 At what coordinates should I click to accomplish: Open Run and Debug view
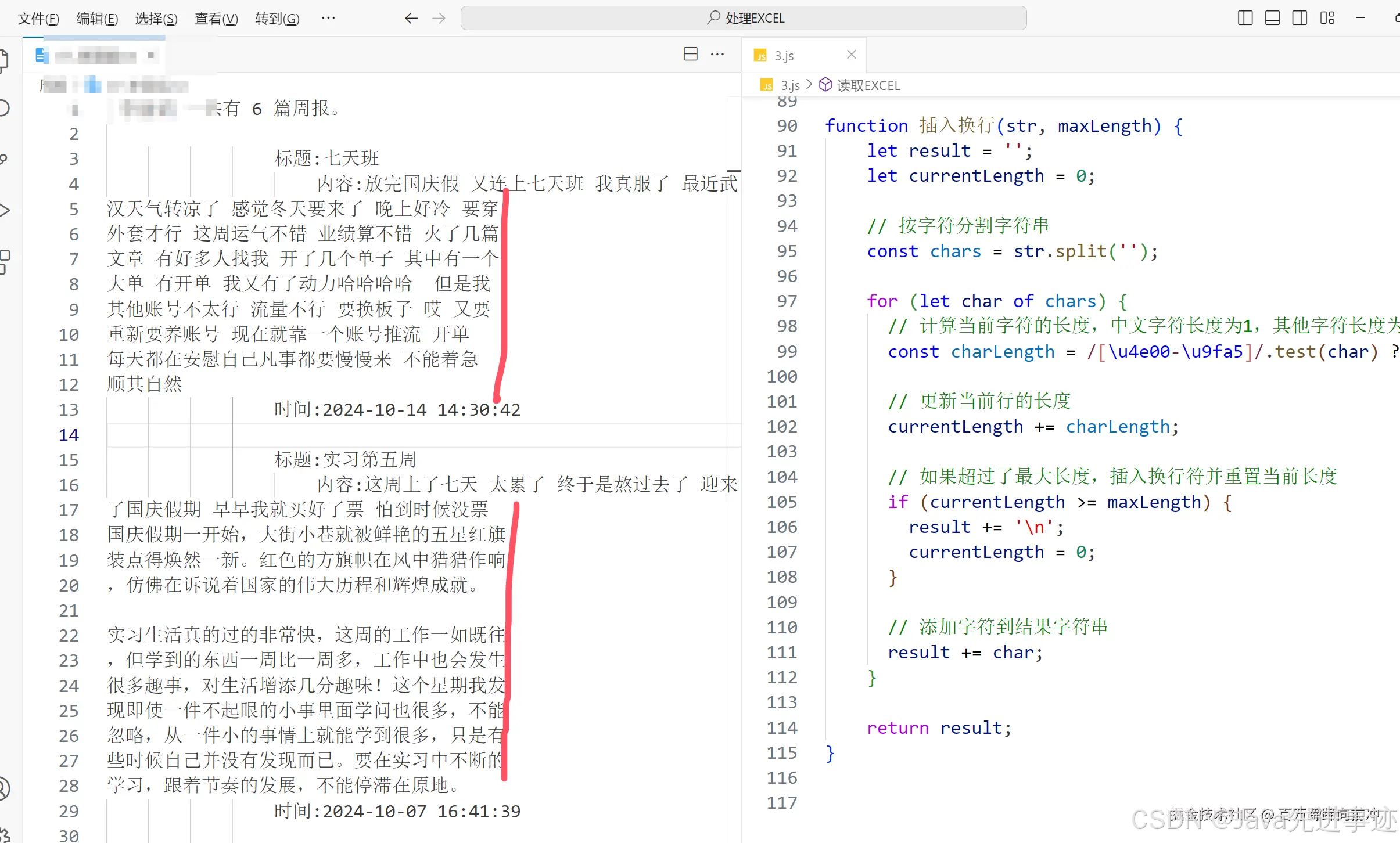pyautogui.click(x=5, y=210)
